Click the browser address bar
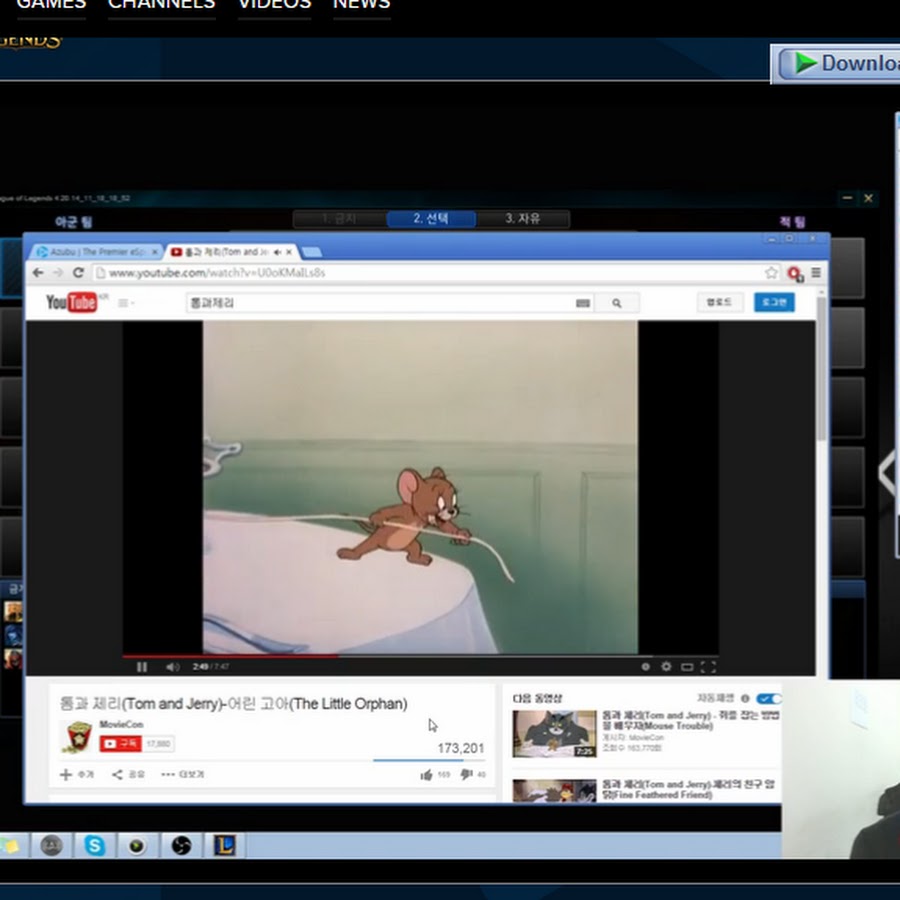The image size is (900, 900). click(x=428, y=273)
